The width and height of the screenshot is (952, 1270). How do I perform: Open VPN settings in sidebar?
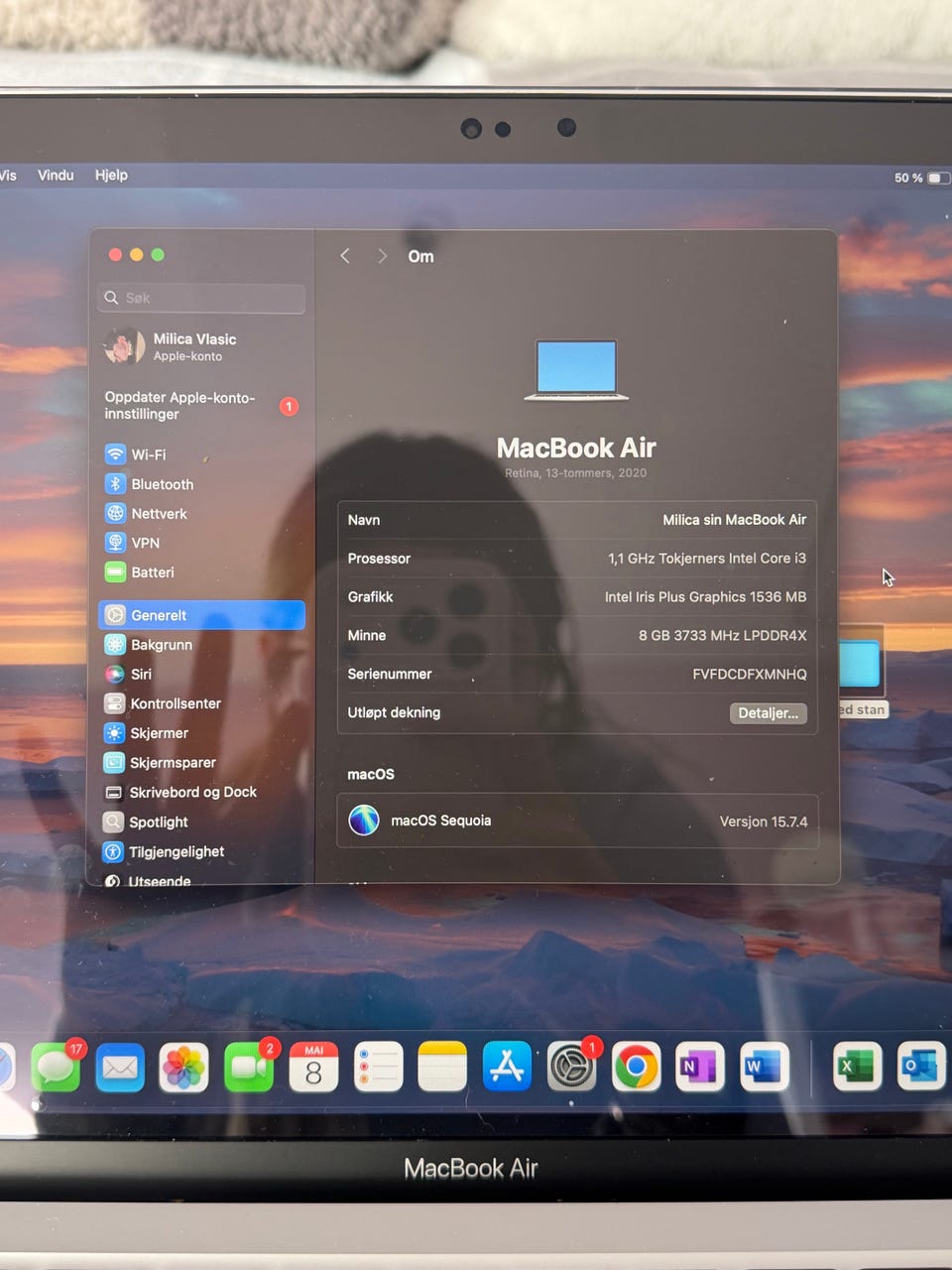tap(201, 543)
